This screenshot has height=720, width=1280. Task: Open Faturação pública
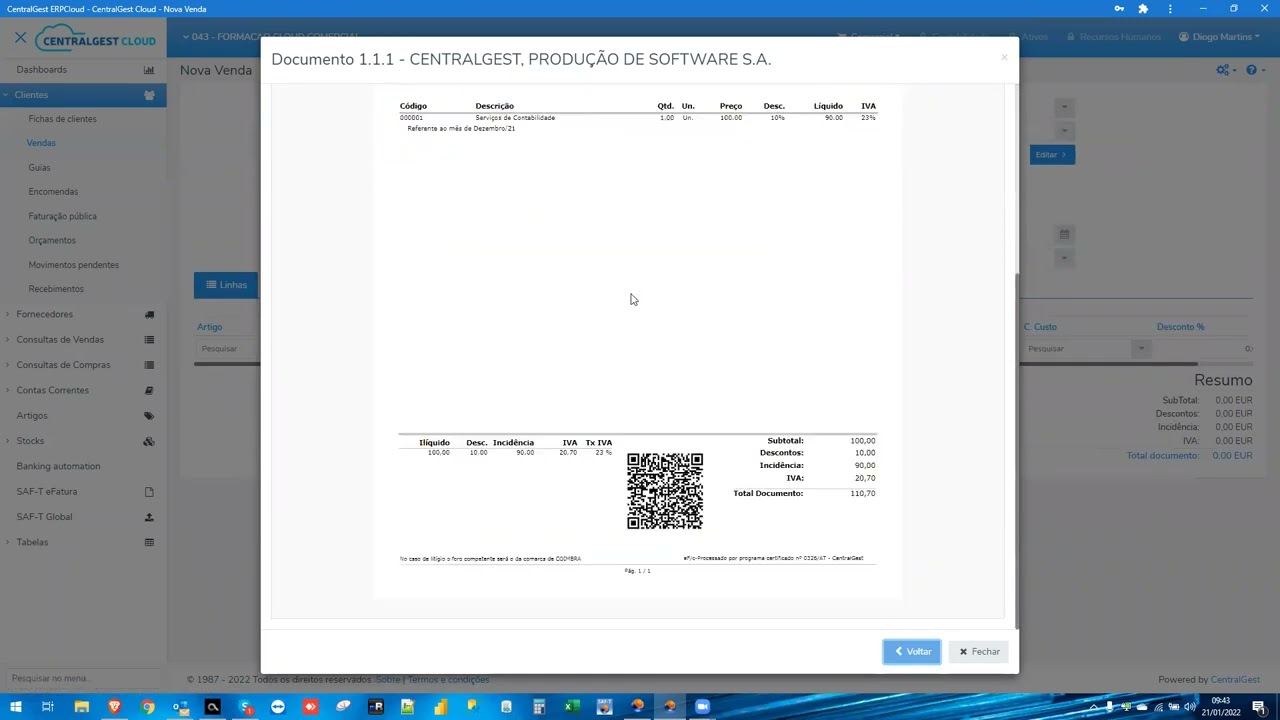[x=62, y=216]
